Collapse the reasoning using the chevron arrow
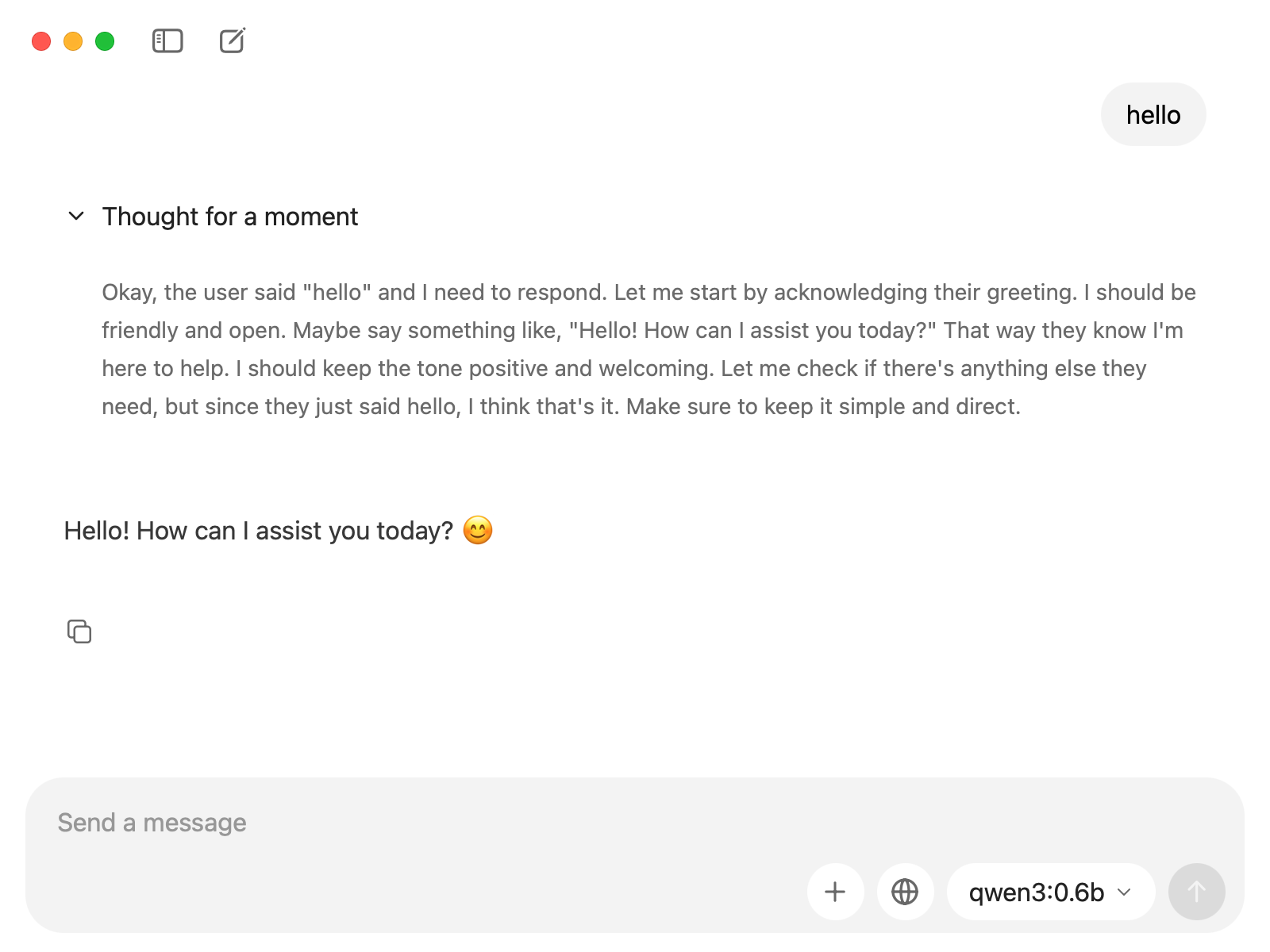The image size is (1270, 952). point(76,216)
